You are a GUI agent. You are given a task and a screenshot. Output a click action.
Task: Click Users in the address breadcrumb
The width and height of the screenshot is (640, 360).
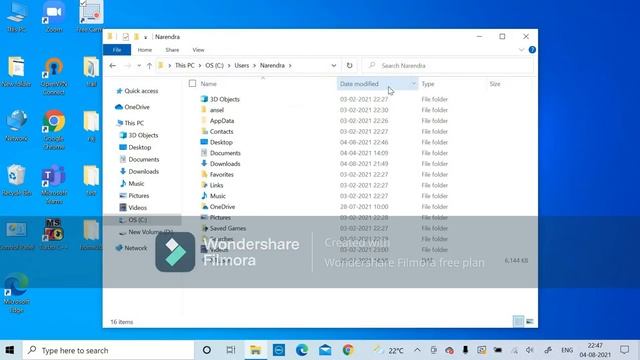242,65
